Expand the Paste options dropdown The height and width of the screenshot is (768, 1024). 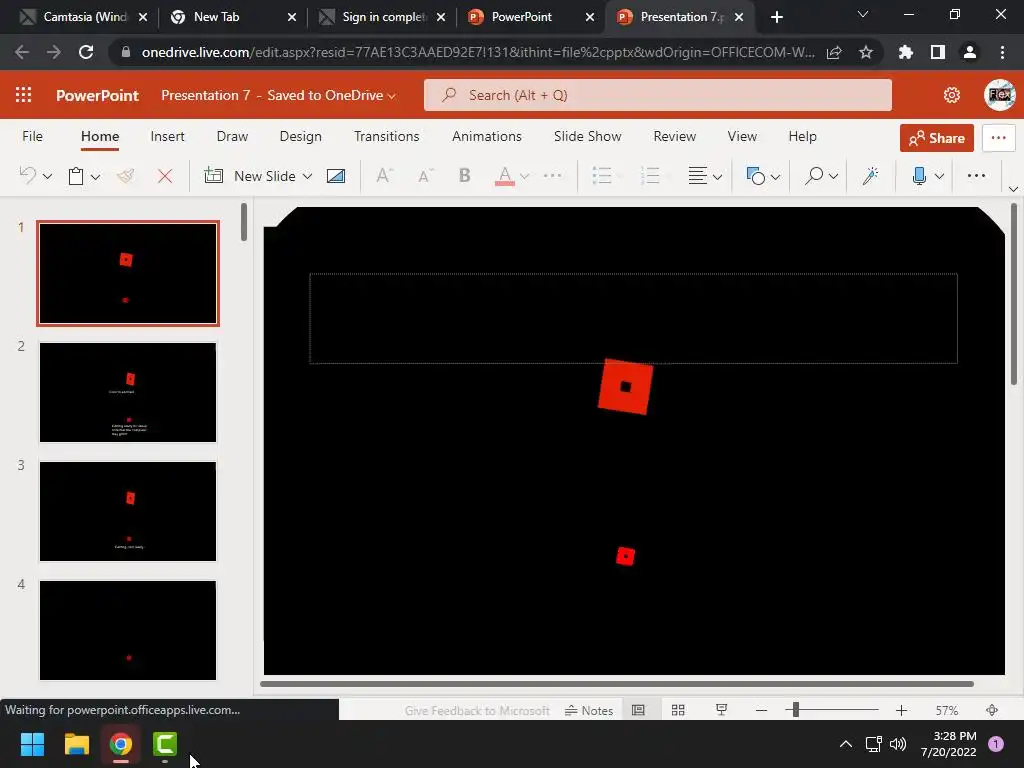point(95,176)
